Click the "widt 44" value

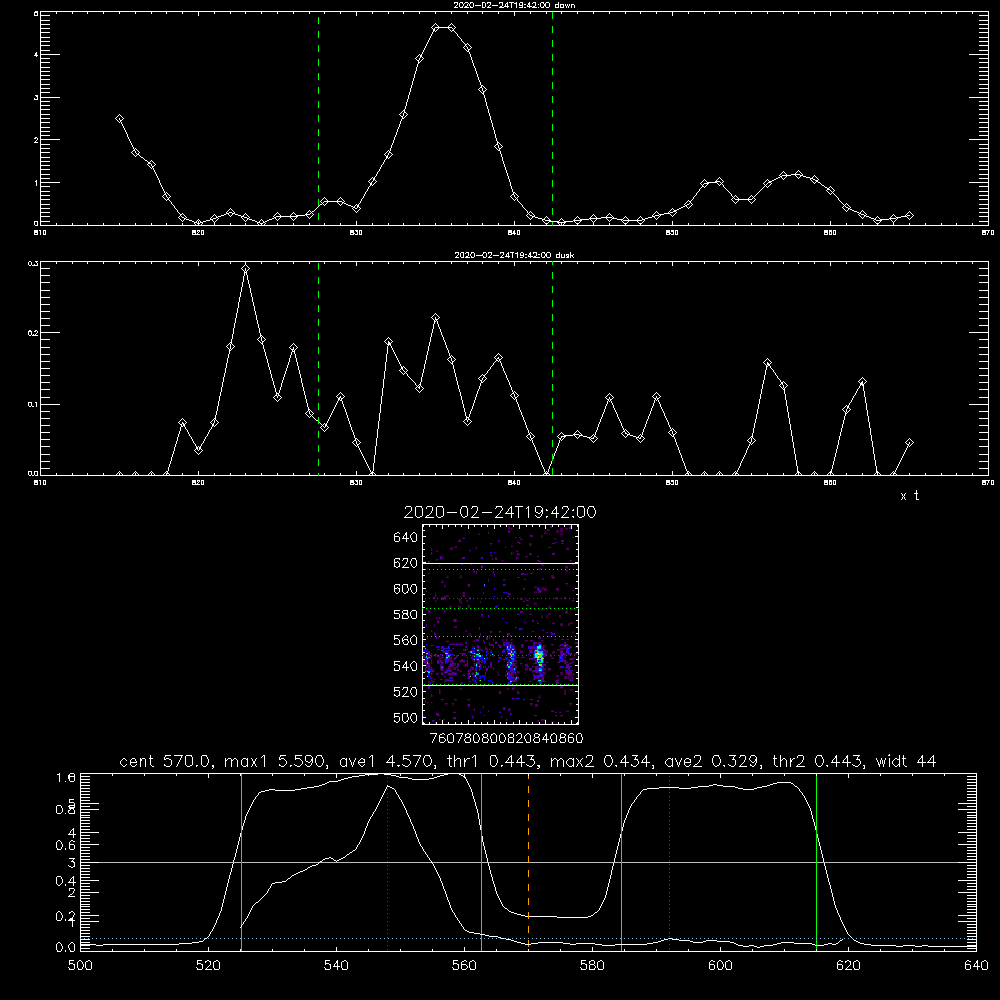tap(906, 761)
